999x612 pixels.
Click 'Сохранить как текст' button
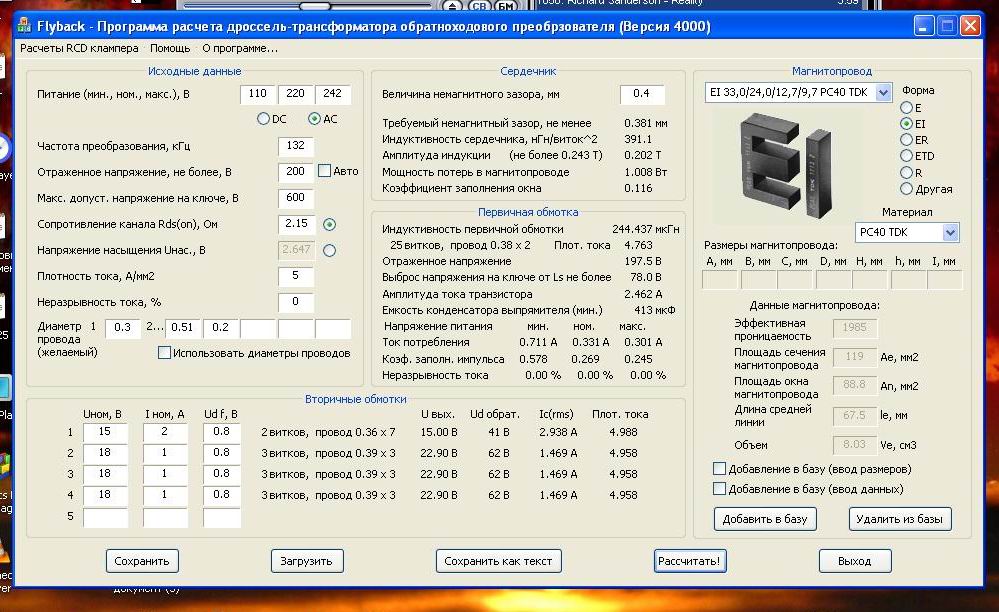click(x=498, y=561)
